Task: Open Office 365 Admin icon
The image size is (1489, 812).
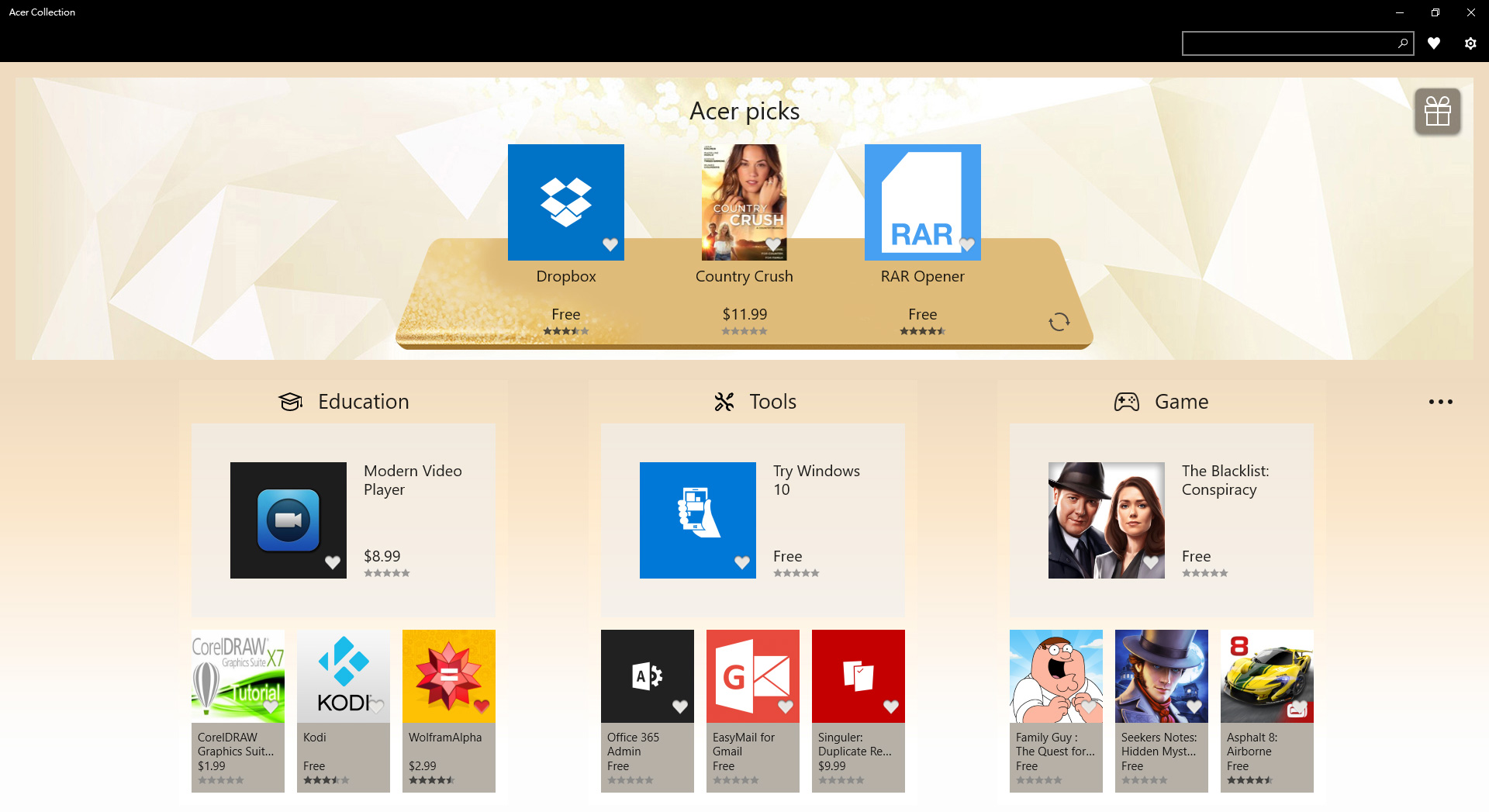Action: click(648, 676)
